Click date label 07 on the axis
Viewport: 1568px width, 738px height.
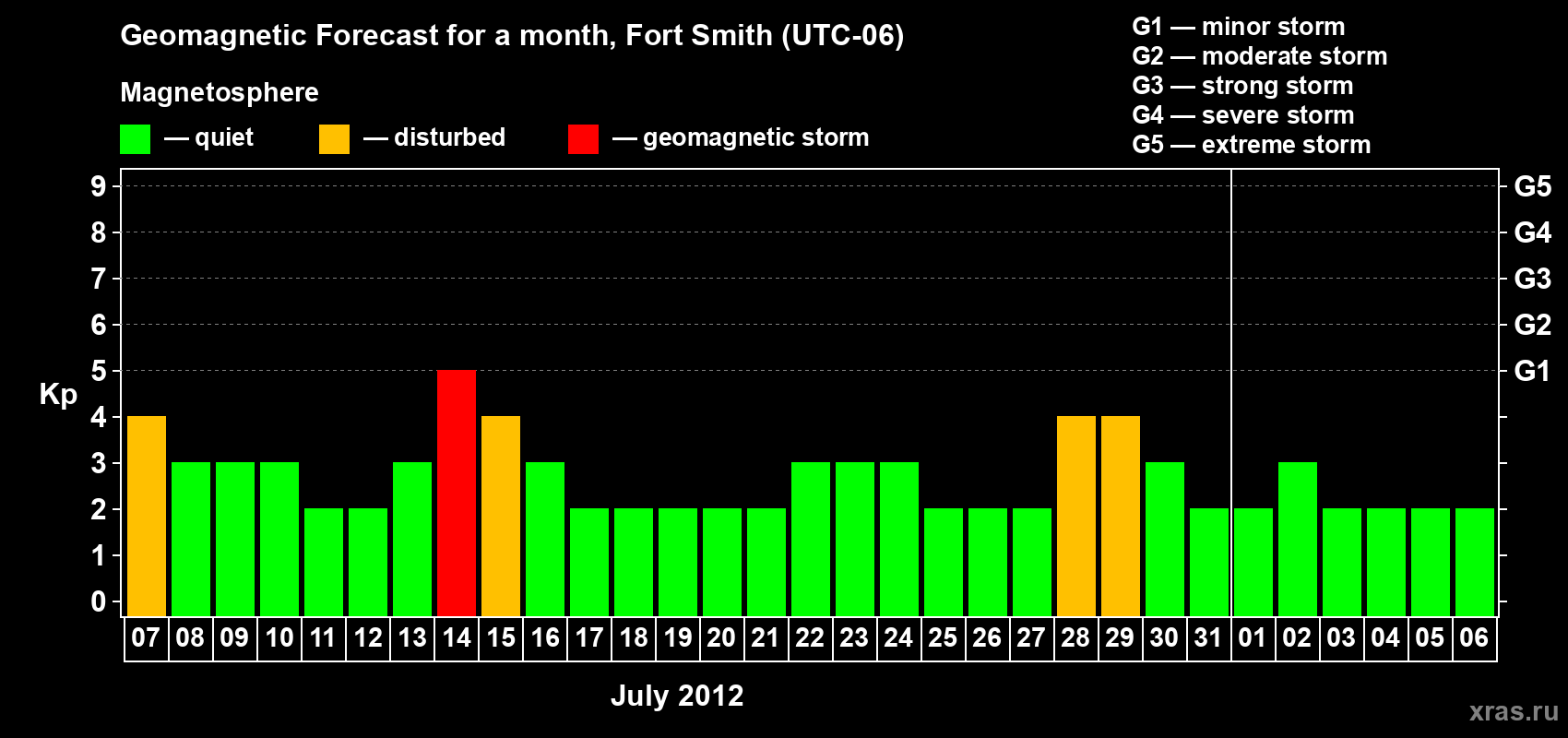pos(146,637)
